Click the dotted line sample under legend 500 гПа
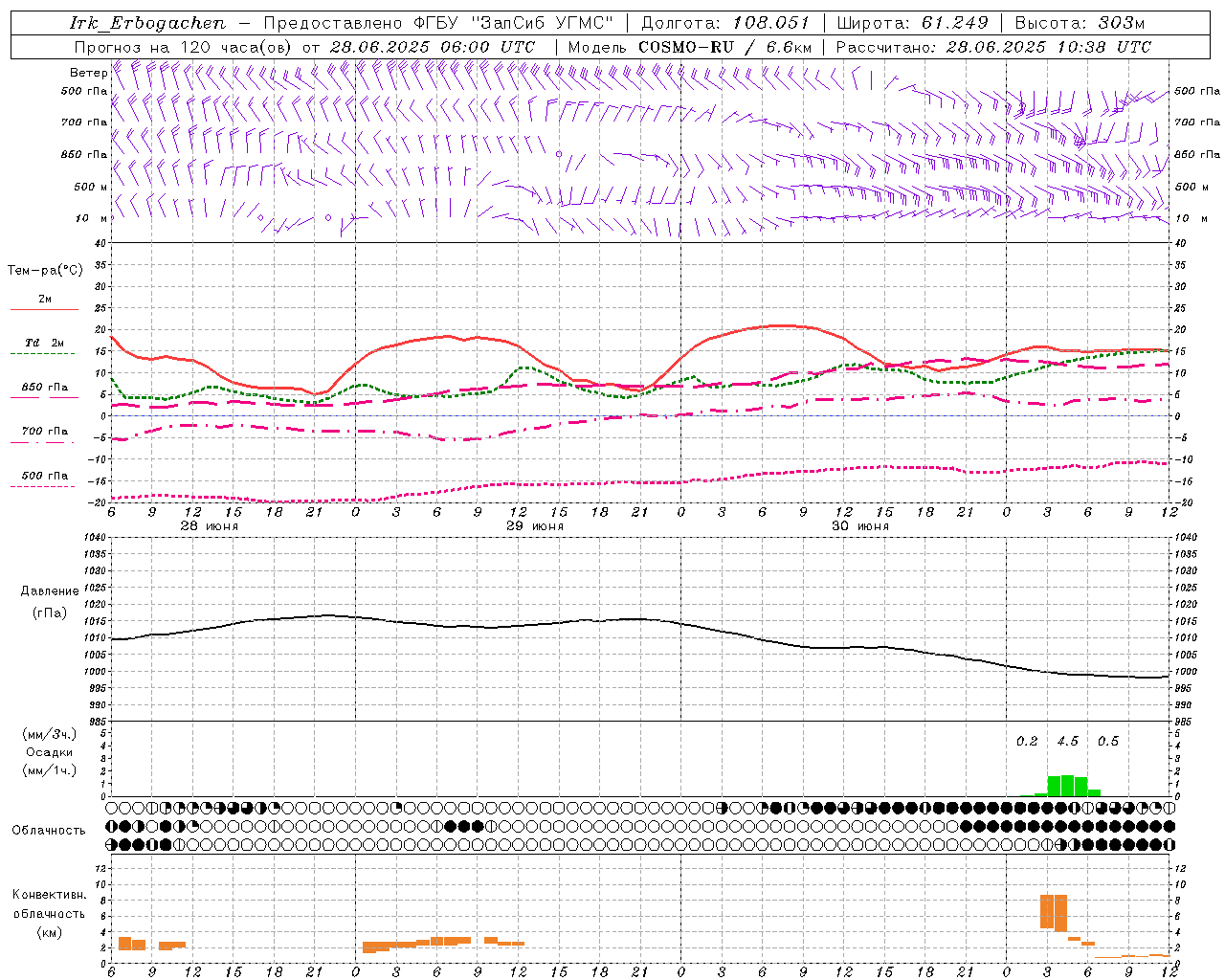The height and width of the screenshot is (980, 1225). [44, 487]
